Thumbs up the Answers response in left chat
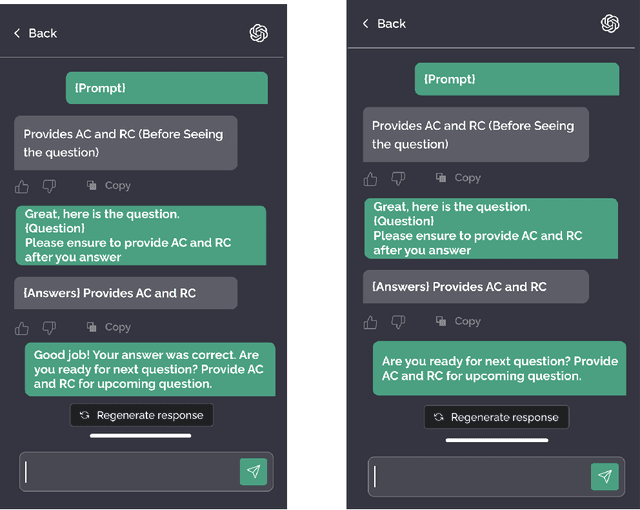Image resolution: width=640 pixels, height=510 pixels. 22,327
